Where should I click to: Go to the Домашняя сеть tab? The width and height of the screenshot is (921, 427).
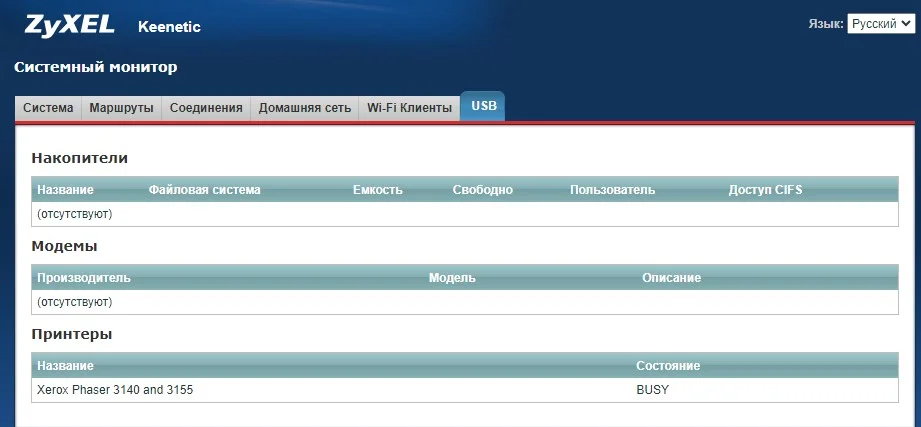pyautogui.click(x=304, y=108)
